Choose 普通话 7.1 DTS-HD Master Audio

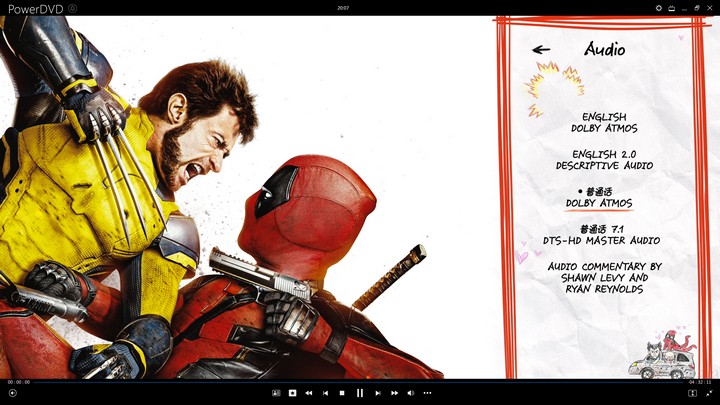click(602, 235)
